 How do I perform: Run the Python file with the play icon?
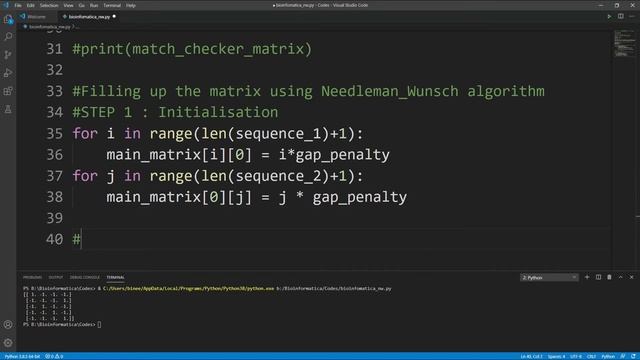609,16
